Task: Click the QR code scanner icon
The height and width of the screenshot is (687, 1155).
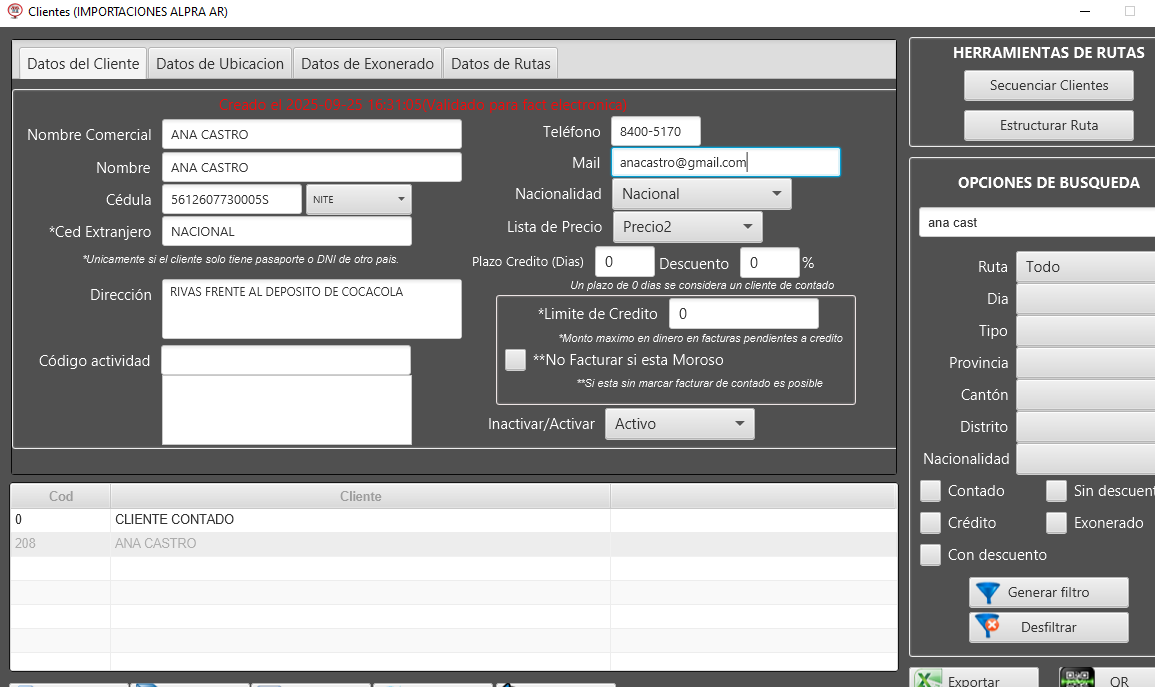Action: 1077,679
